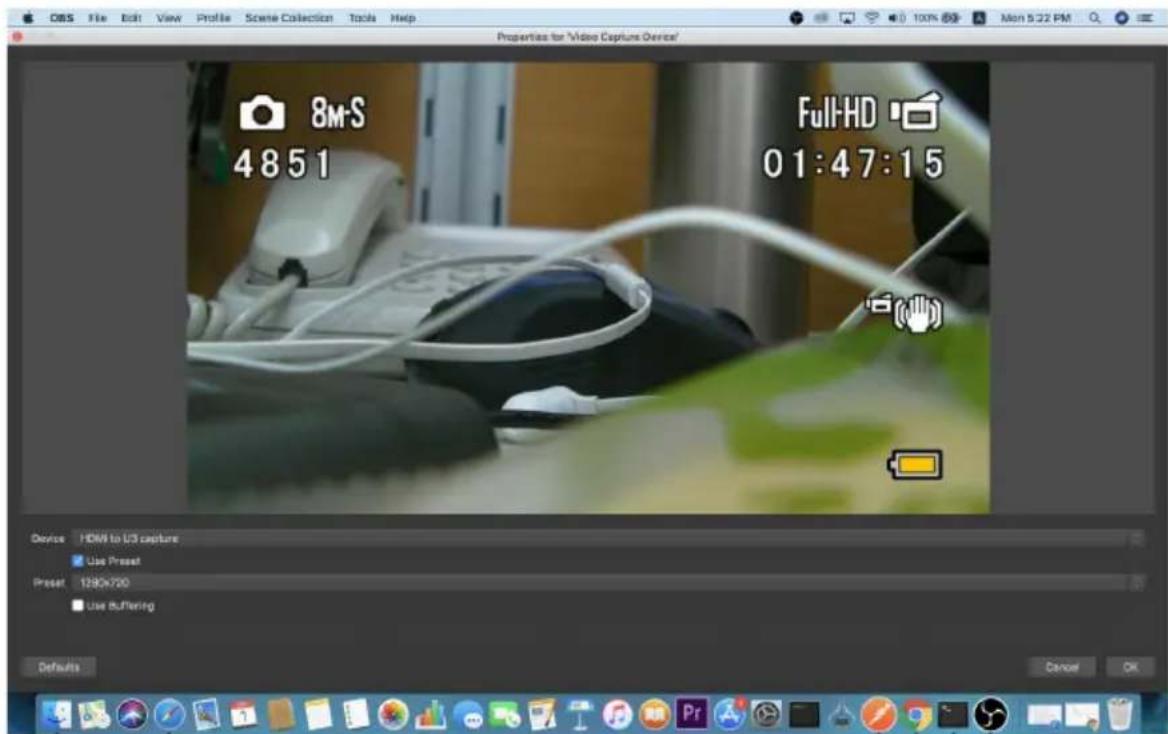Open Safari from the Dock

[x=169, y=715]
